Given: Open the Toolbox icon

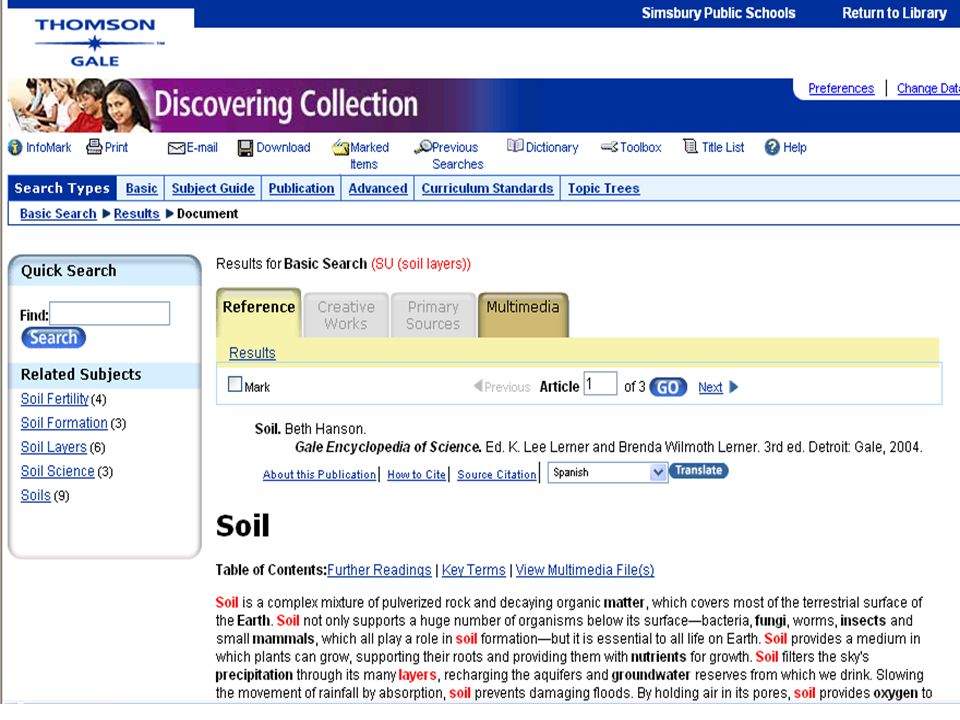Looking at the screenshot, I should (x=609, y=147).
